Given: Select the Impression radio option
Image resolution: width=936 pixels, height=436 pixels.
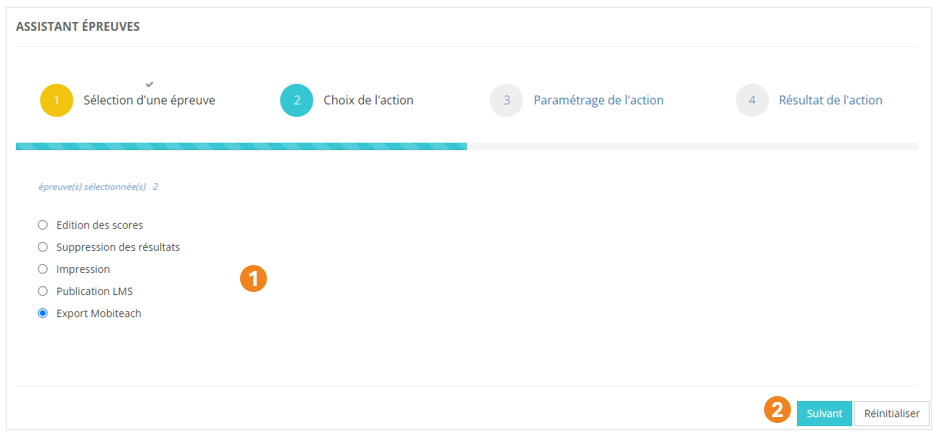Looking at the screenshot, I should [43, 269].
